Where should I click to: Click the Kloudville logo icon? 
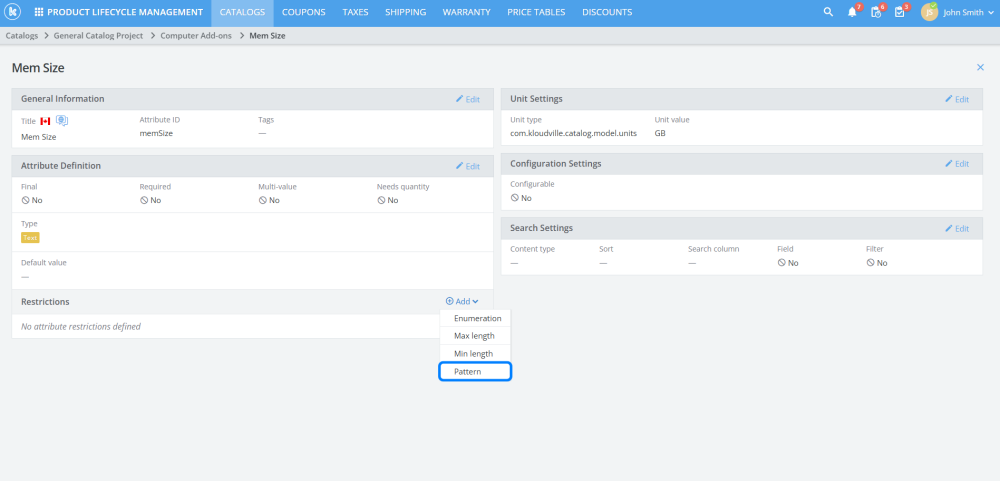click(13, 12)
